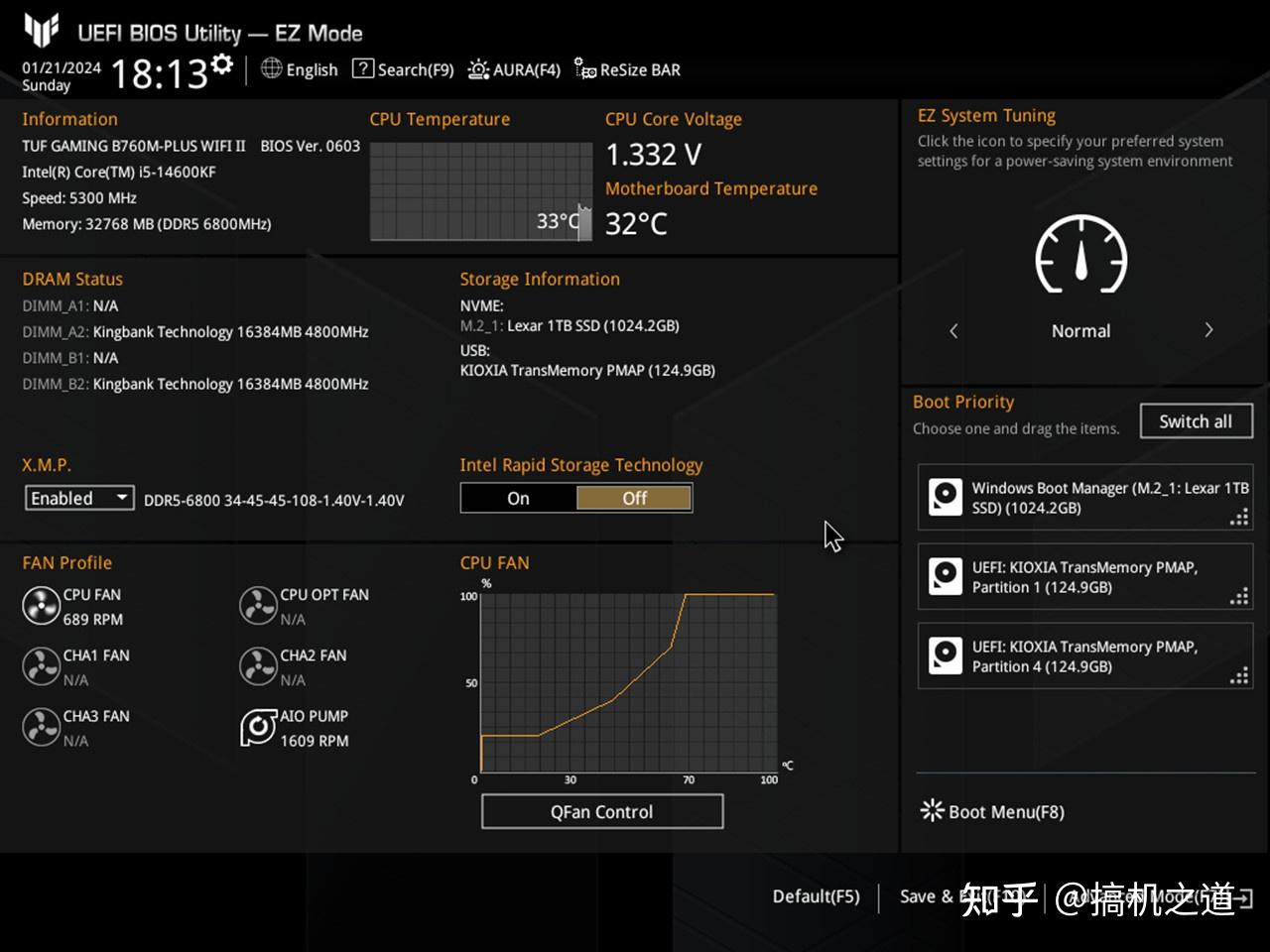
Task: Click the 1609 RPM reading
Action: pyautogui.click(x=315, y=741)
